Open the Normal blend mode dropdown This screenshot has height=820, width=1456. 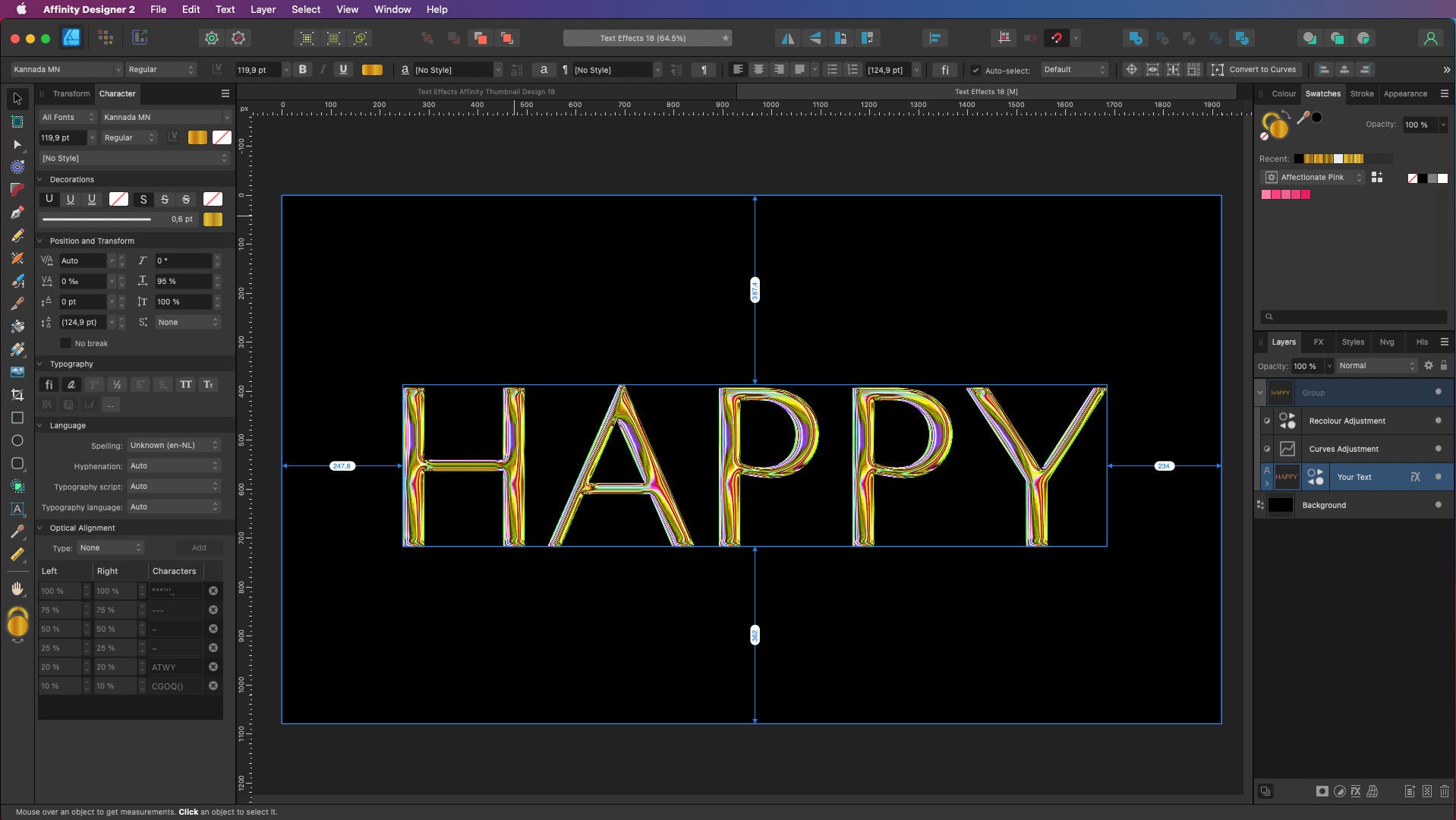coord(1377,365)
